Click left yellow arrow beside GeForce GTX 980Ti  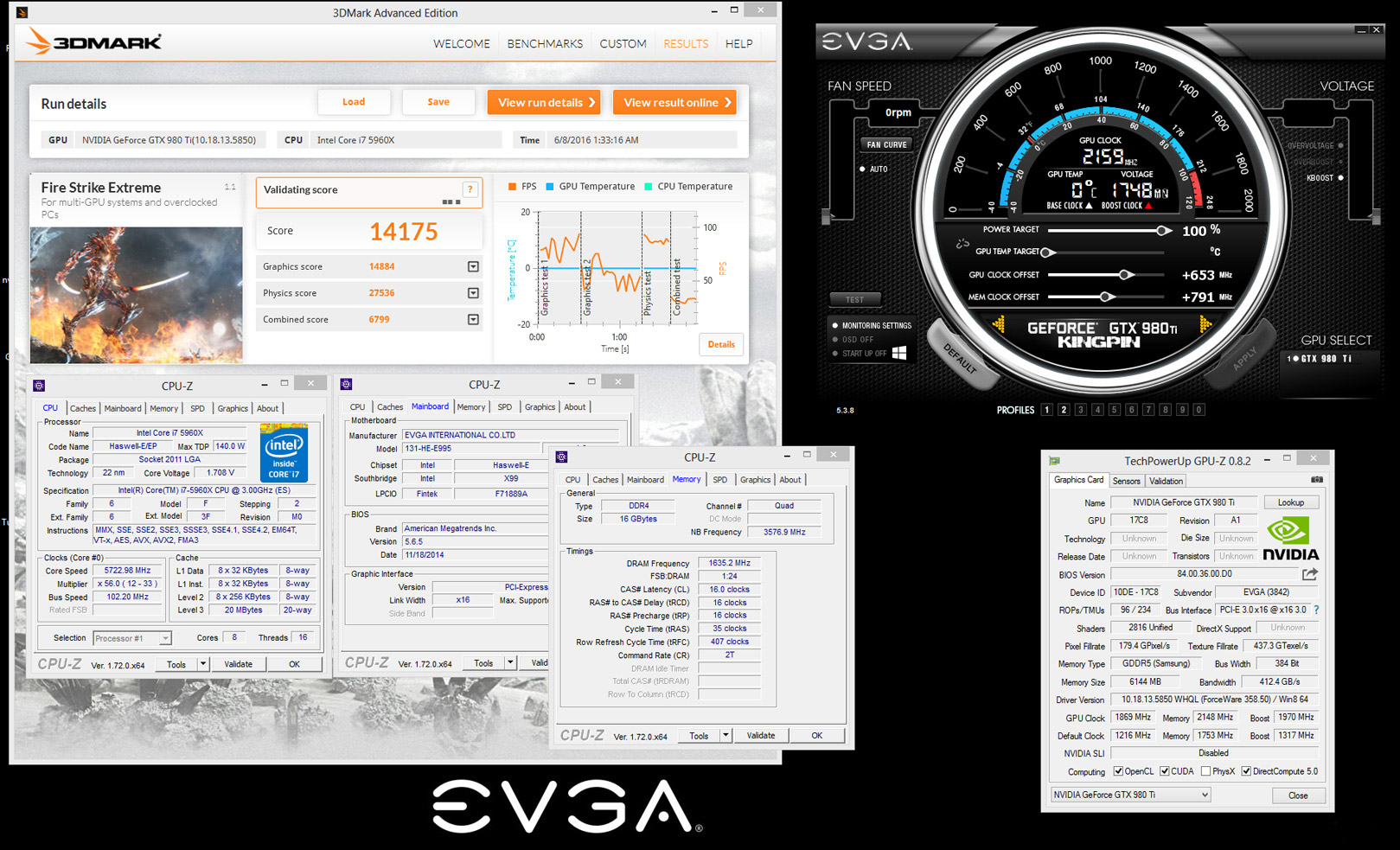click(x=999, y=325)
